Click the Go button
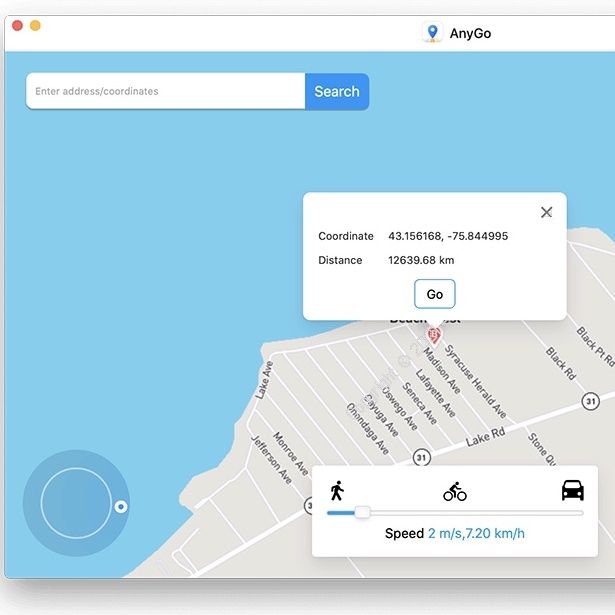 coord(435,294)
